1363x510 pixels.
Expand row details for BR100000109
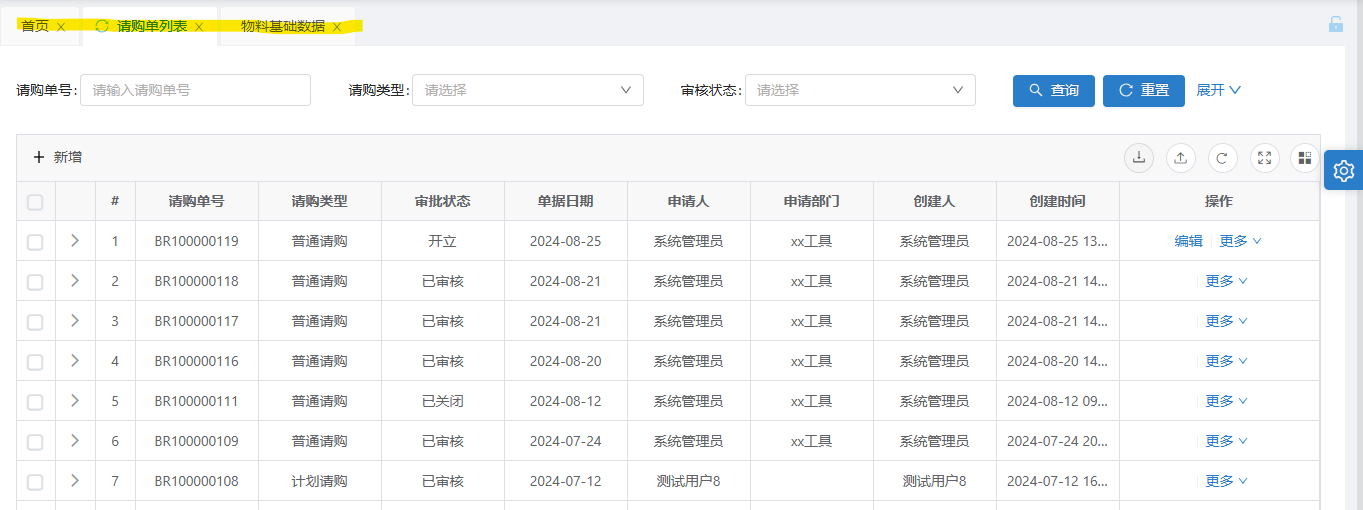[75, 440]
